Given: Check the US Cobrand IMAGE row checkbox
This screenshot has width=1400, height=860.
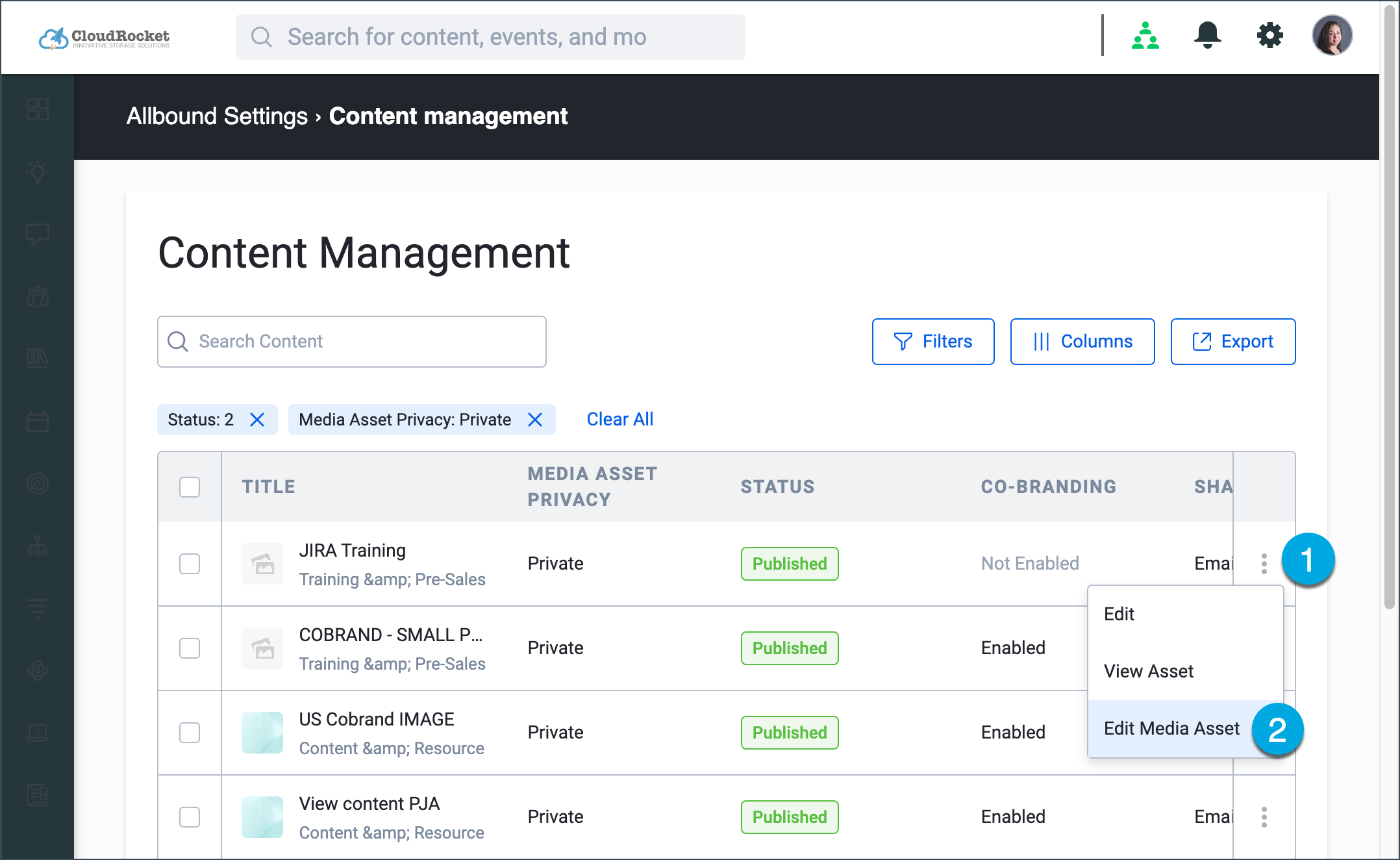Looking at the screenshot, I should pyautogui.click(x=190, y=733).
